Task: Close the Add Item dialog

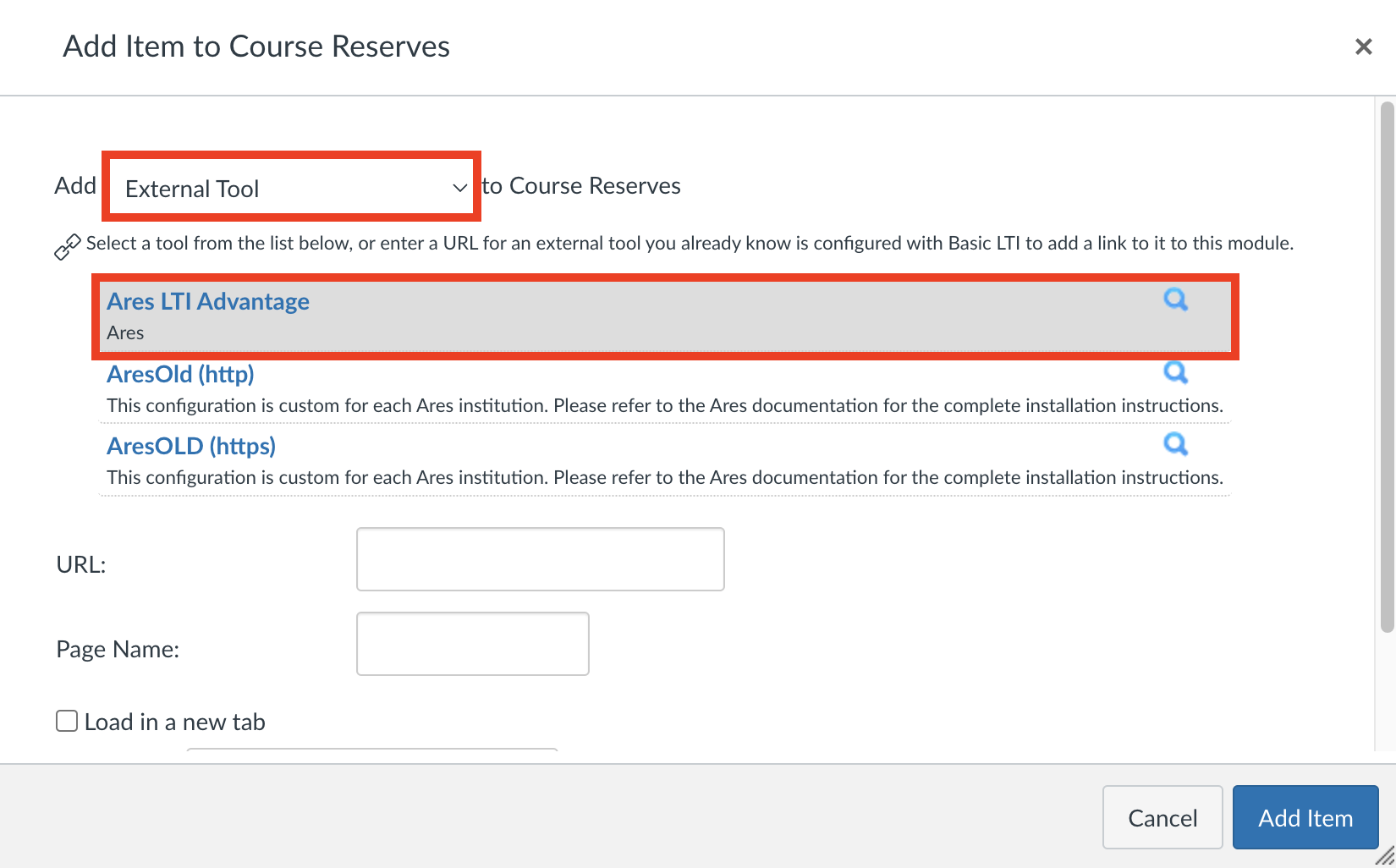Action: [x=1363, y=47]
